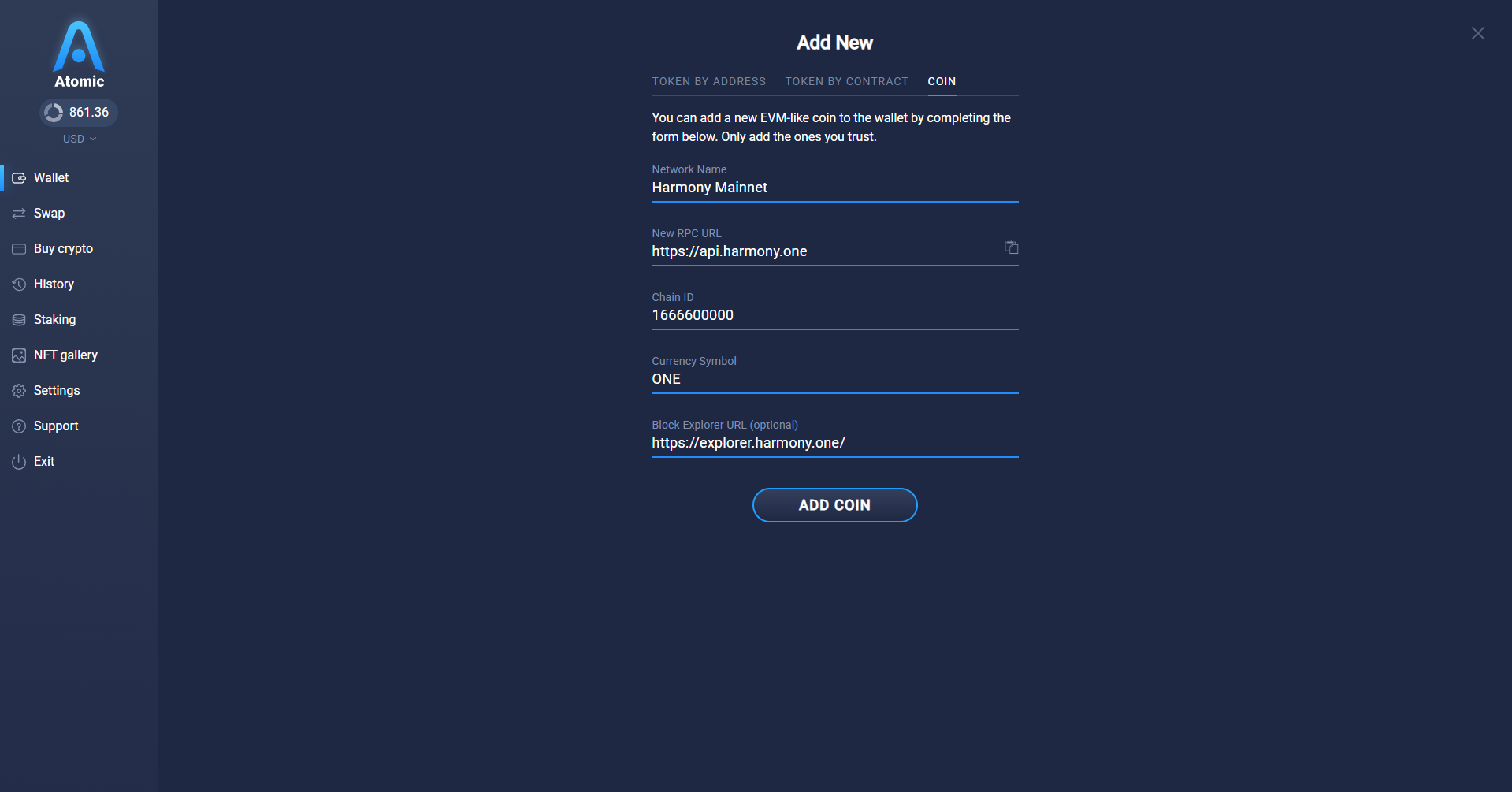Open Support from the sidebar

55,426
